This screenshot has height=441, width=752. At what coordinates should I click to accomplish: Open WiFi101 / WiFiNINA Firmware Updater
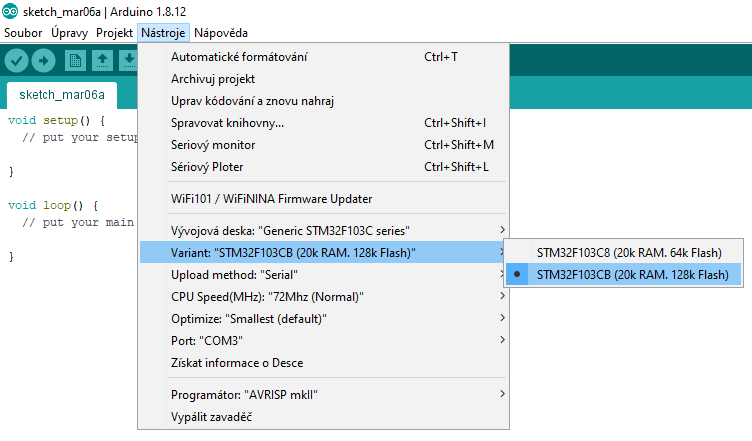click(x=323, y=199)
